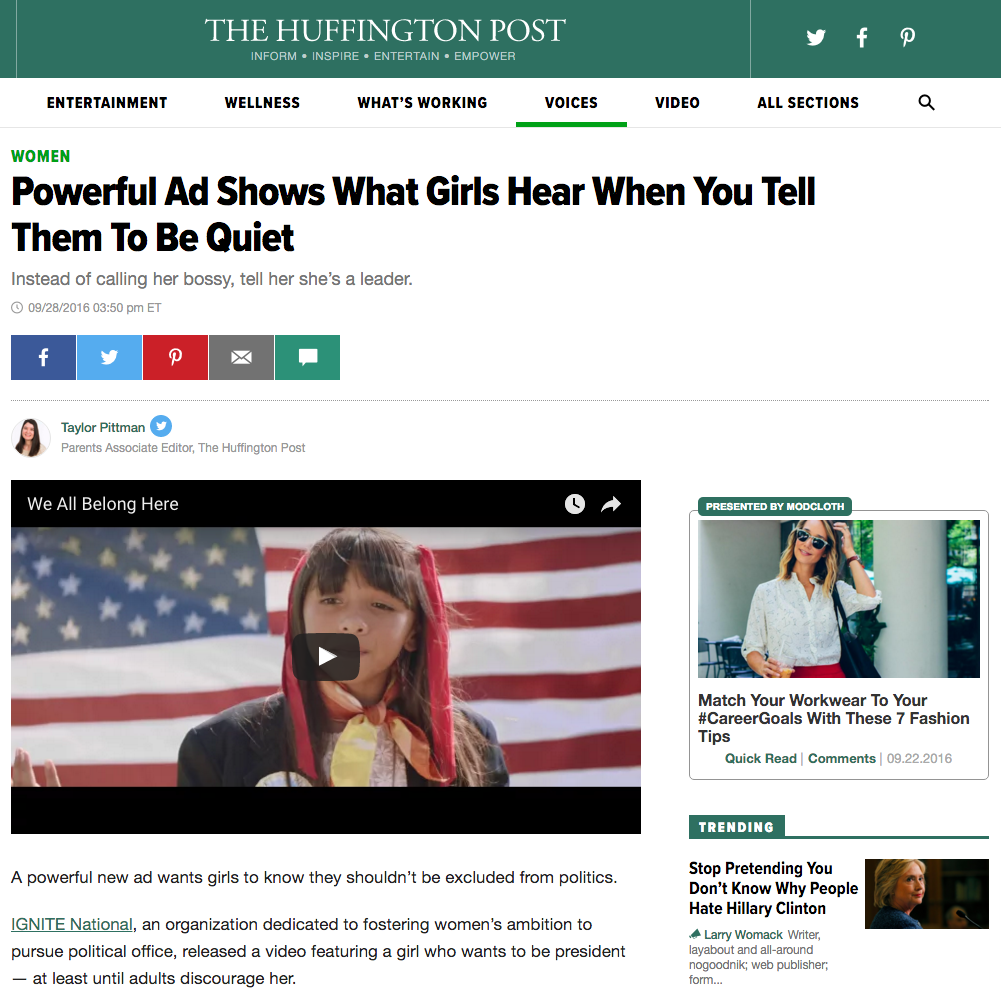Viewport: 1001px width, 1007px height.
Task: Follow the IGNITE National hyperlink
Action: click(72, 924)
